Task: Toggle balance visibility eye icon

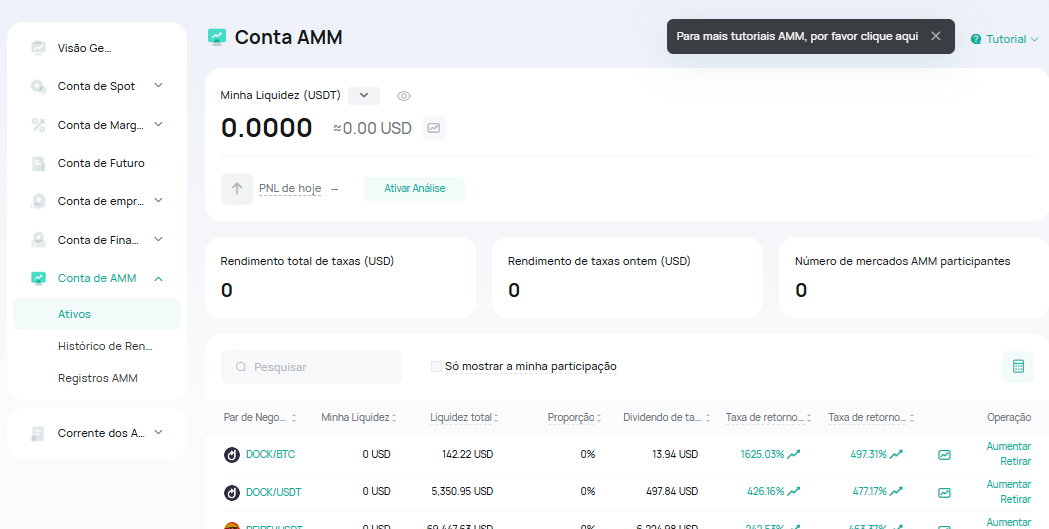Action: point(404,96)
